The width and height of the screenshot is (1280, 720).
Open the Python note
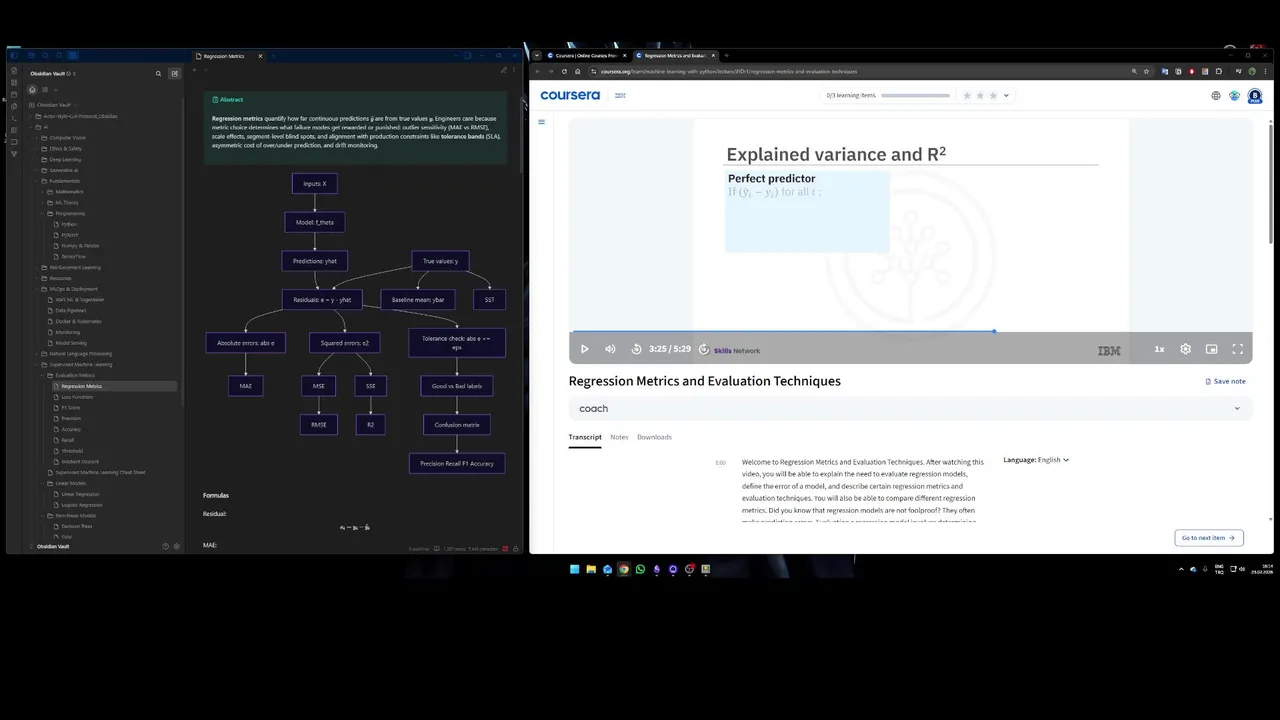click(x=68, y=224)
